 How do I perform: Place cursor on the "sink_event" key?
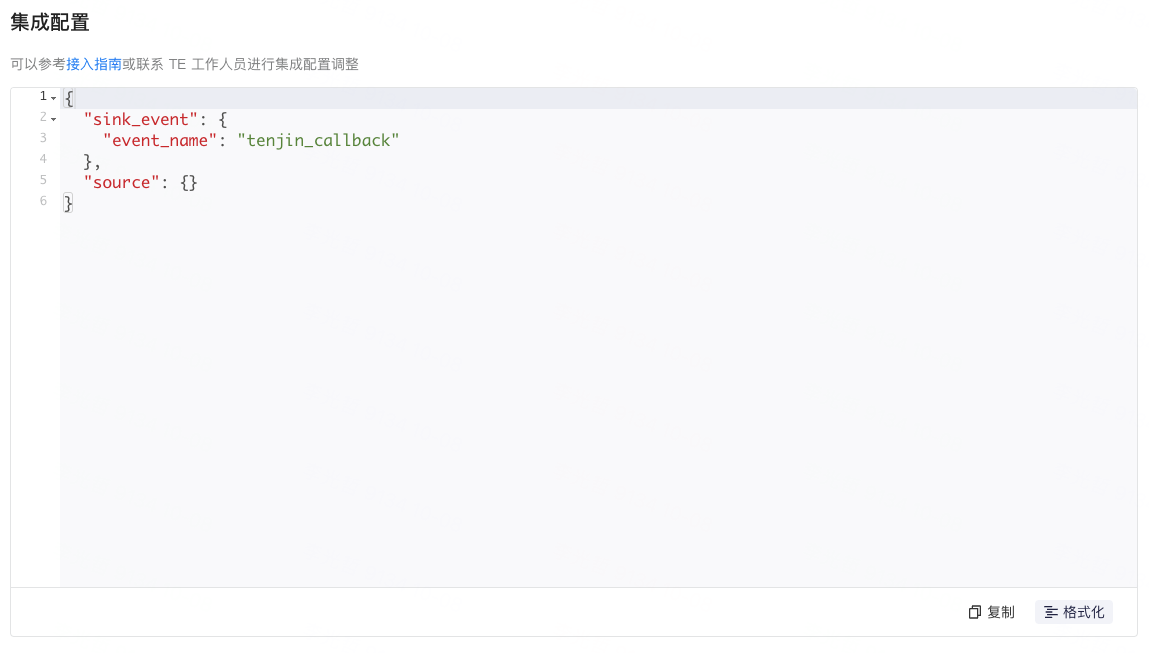[141, 119]
